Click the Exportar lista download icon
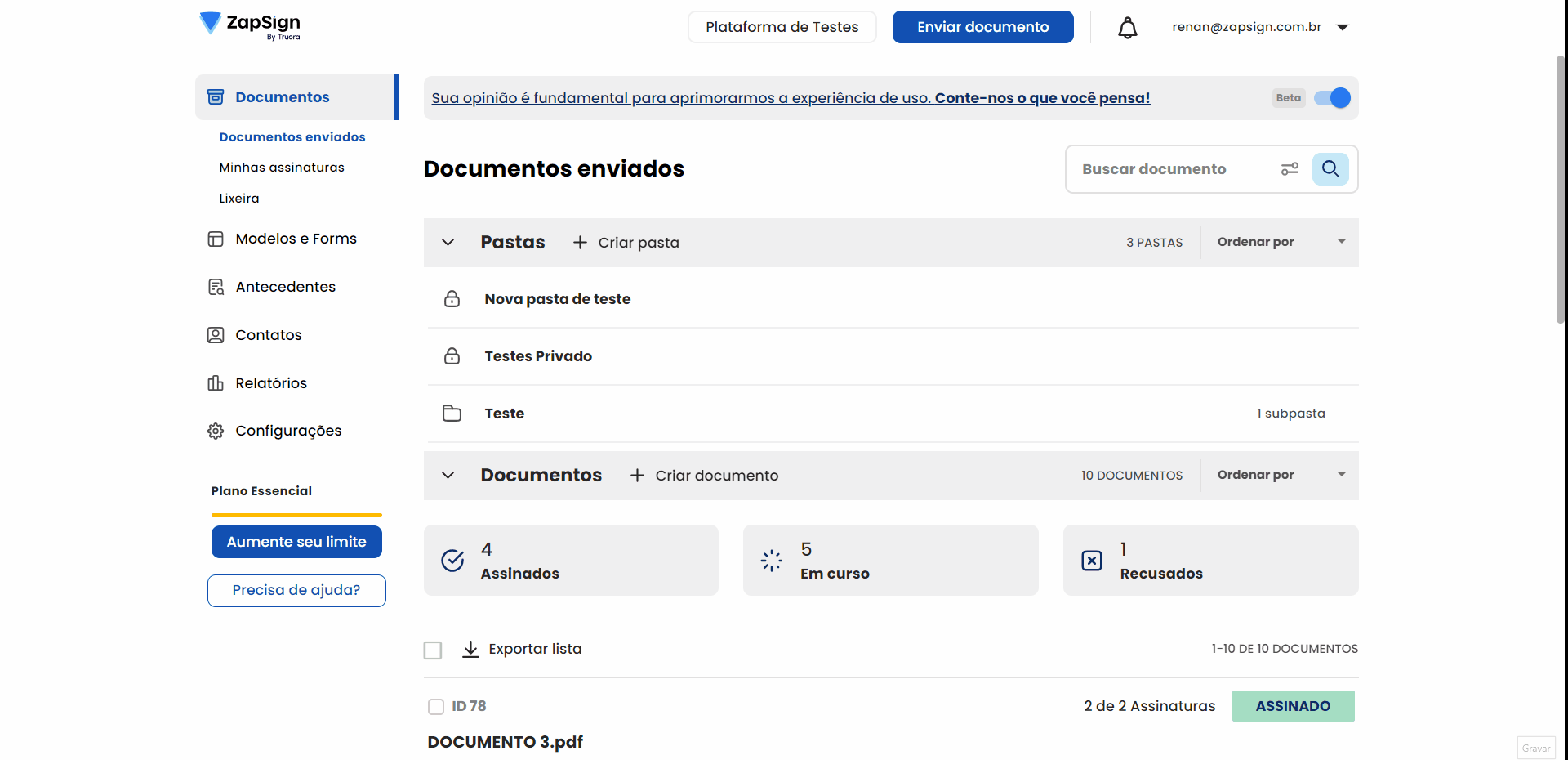 pos(470,650)
